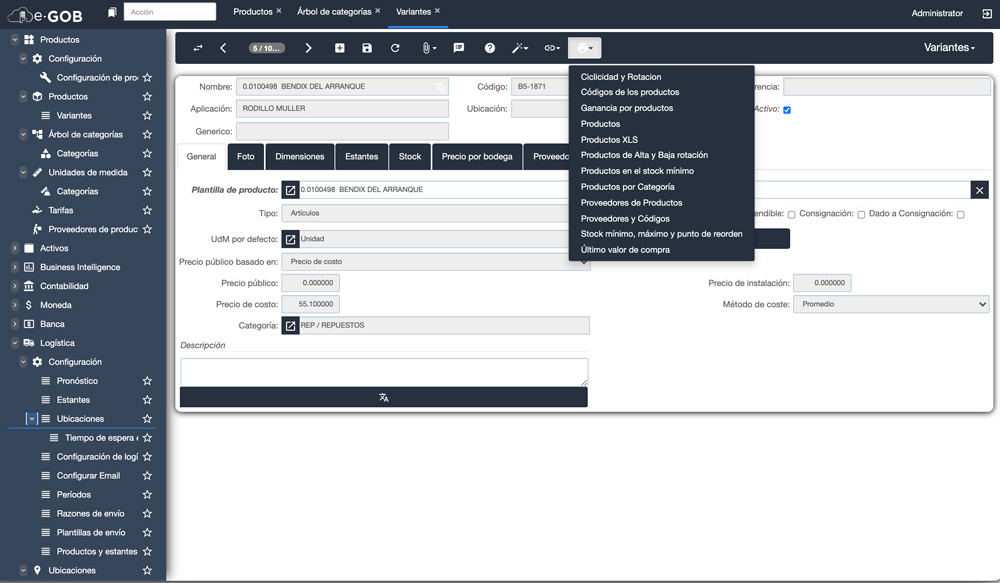Open the attachment paperclip dropdown

(x=428, y=48)
